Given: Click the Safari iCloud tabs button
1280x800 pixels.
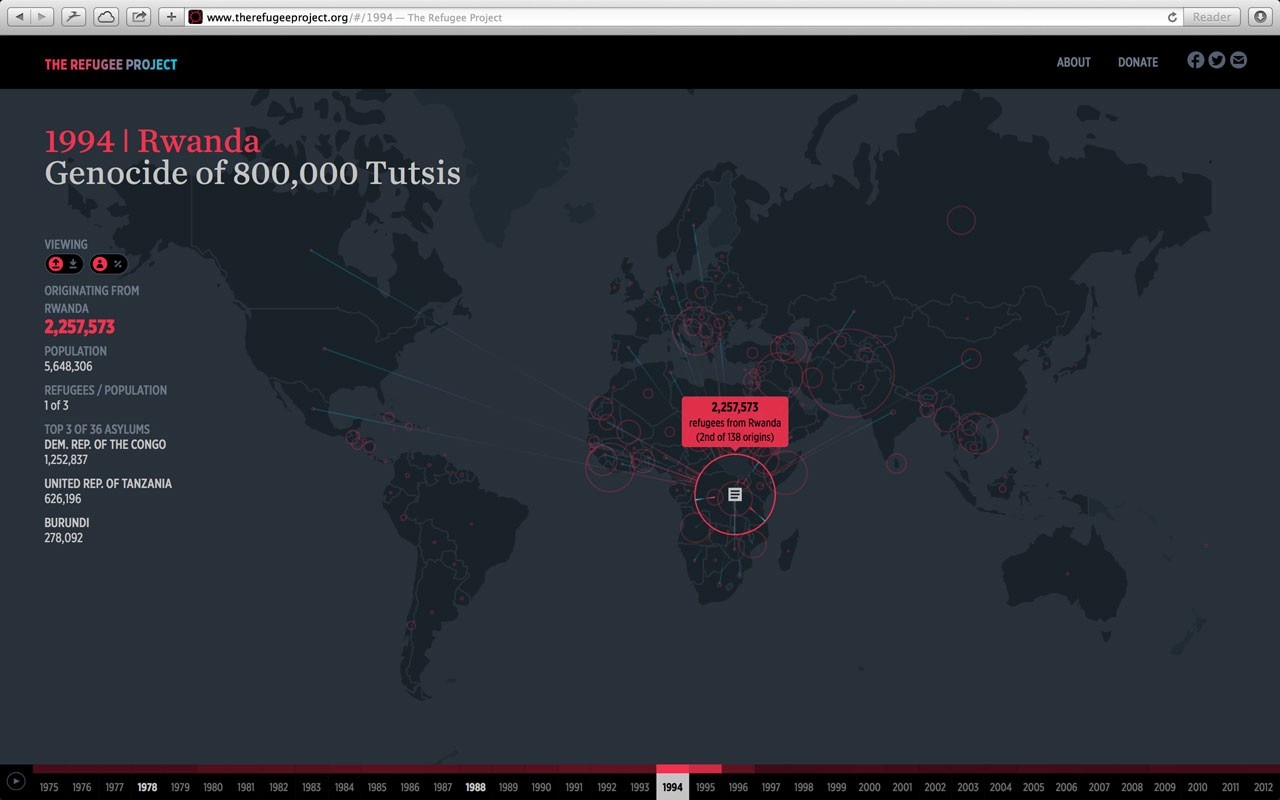Looking at the screenshot, I should coord(105,17).
